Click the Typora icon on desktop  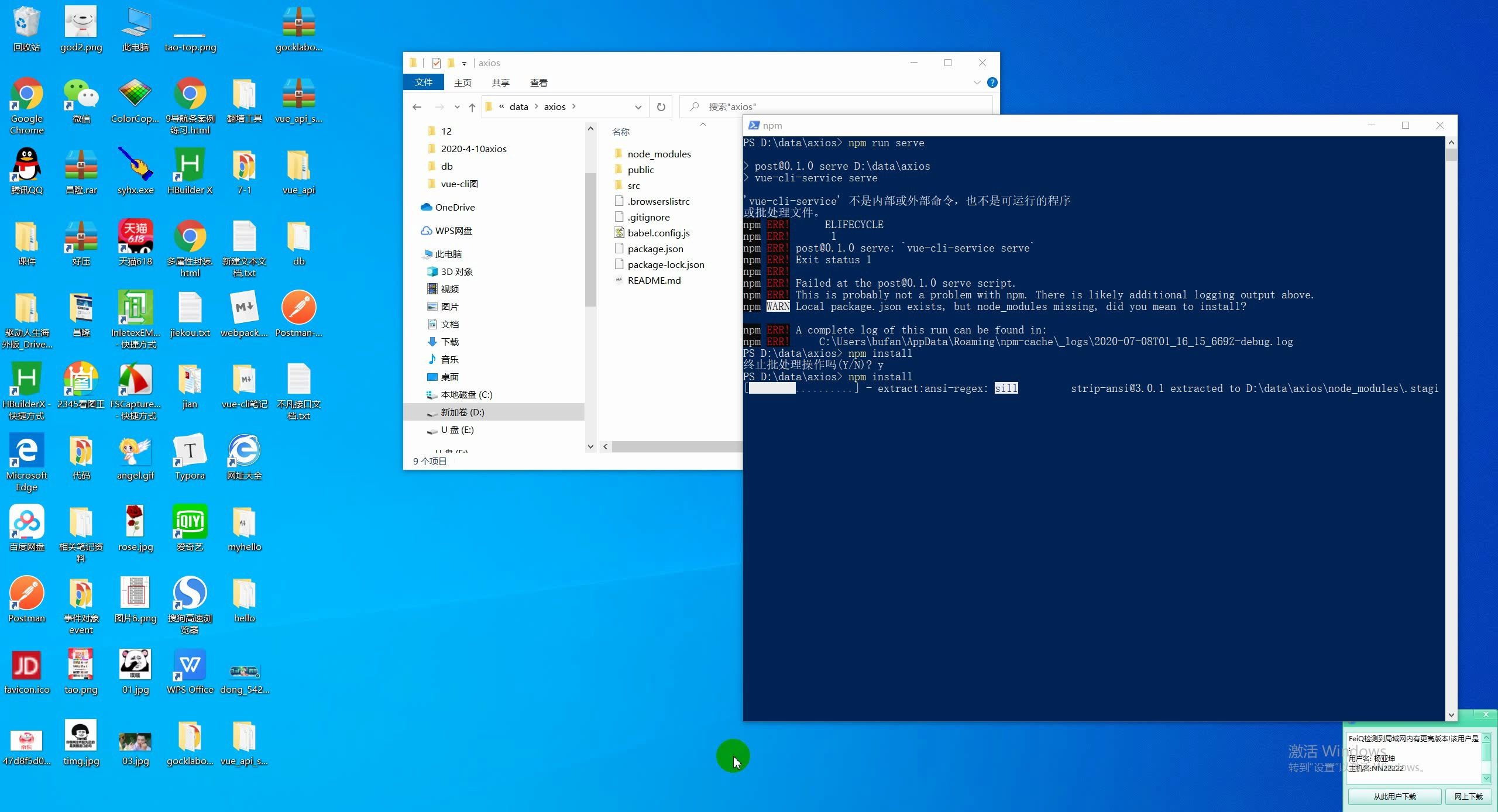coord(190,460)
